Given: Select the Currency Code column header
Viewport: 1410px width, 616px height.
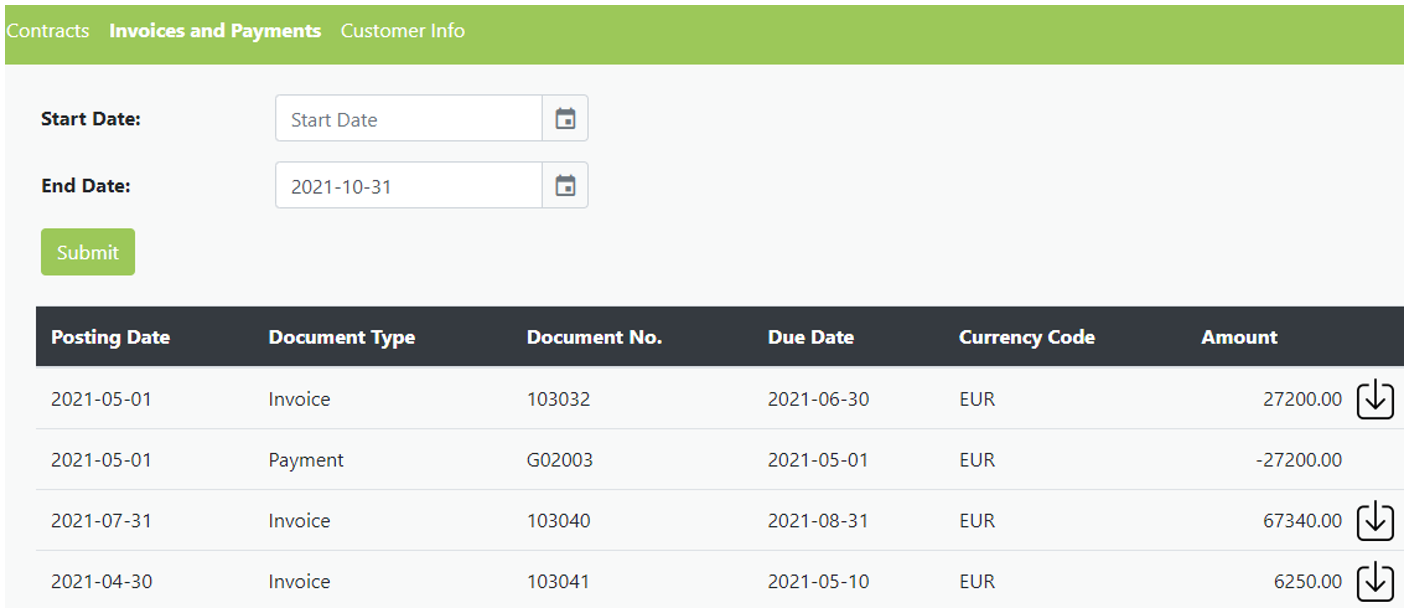Looking at the screenshot, I should coord(1027,337).
